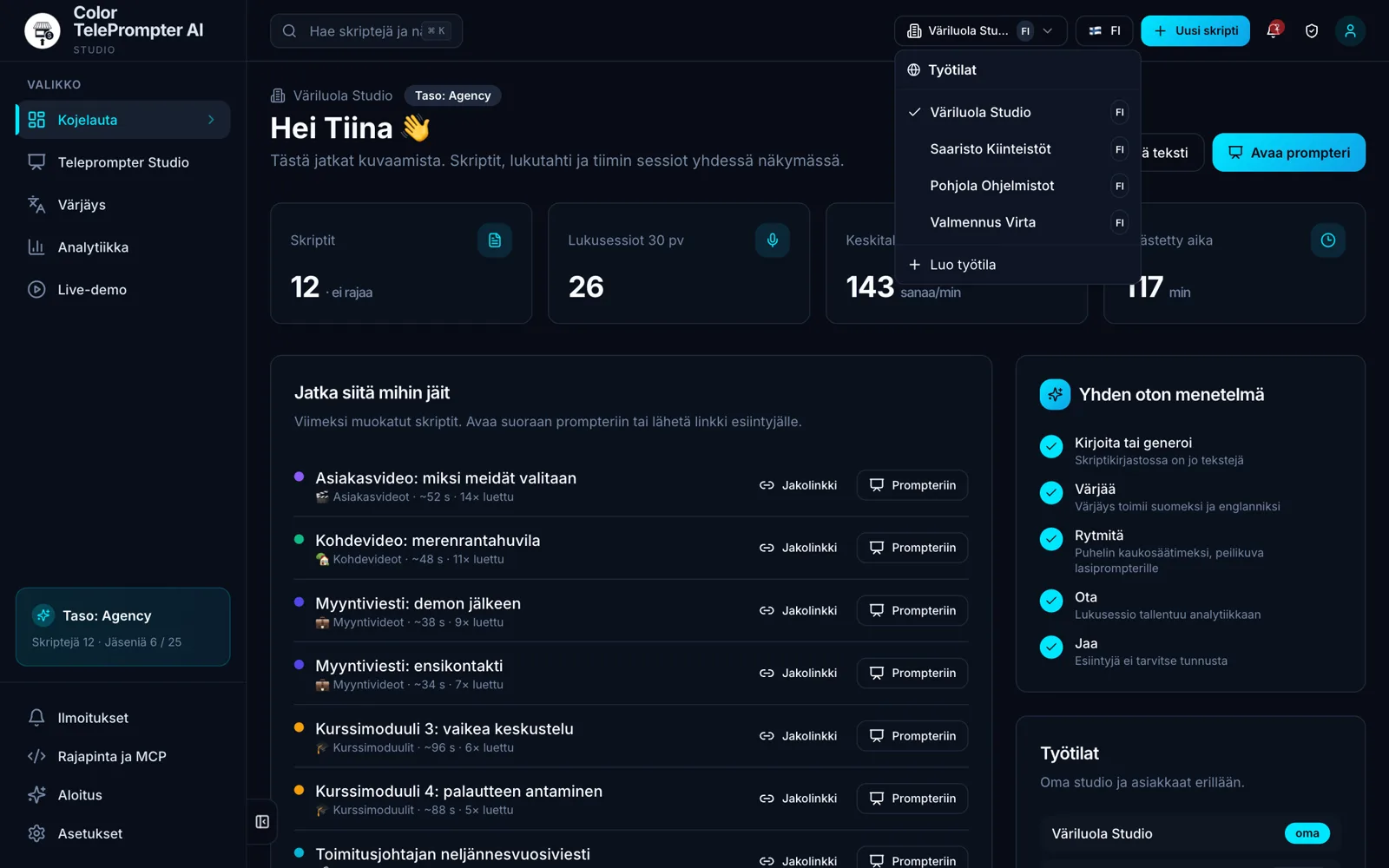This screenshot has width=1389, height=868.
Task: Click the Lukusessiot microphone icon
Action: coord(773,240)
